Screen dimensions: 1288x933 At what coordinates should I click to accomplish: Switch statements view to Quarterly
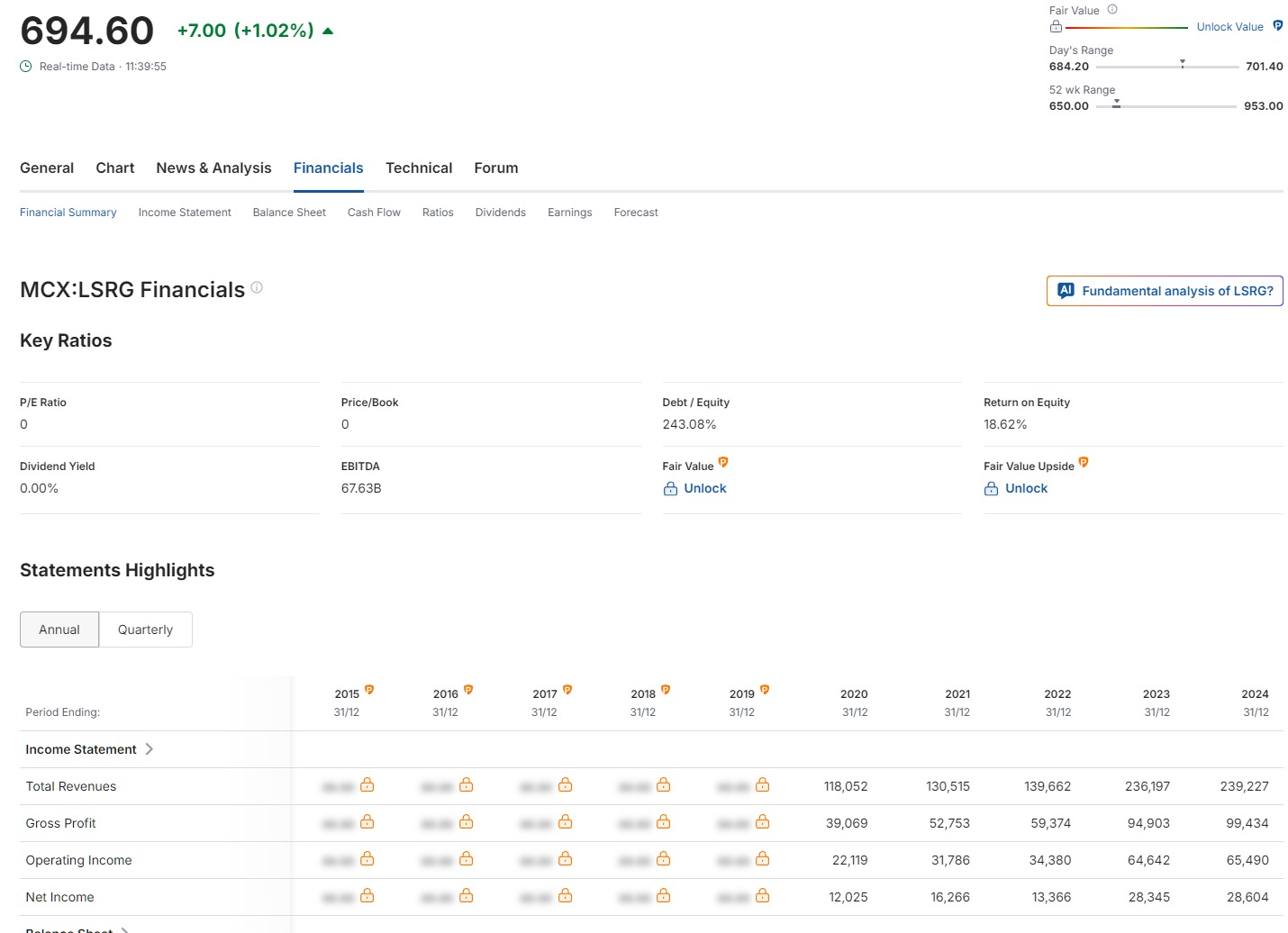click(x=145, y=630)
